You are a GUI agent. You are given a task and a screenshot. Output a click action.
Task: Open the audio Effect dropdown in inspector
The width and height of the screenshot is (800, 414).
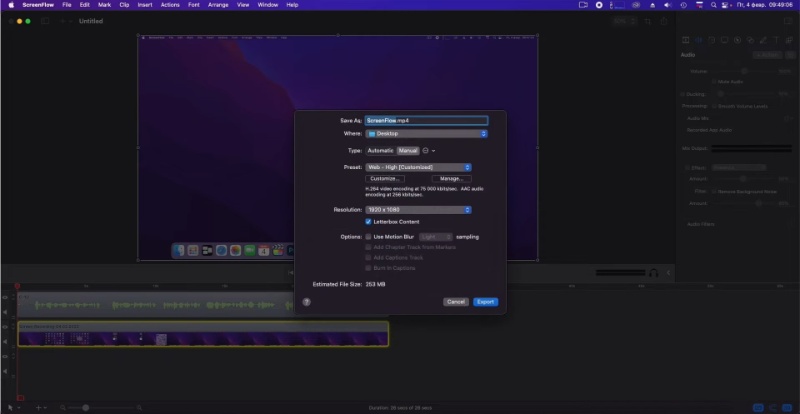click(x=738, y=167)
